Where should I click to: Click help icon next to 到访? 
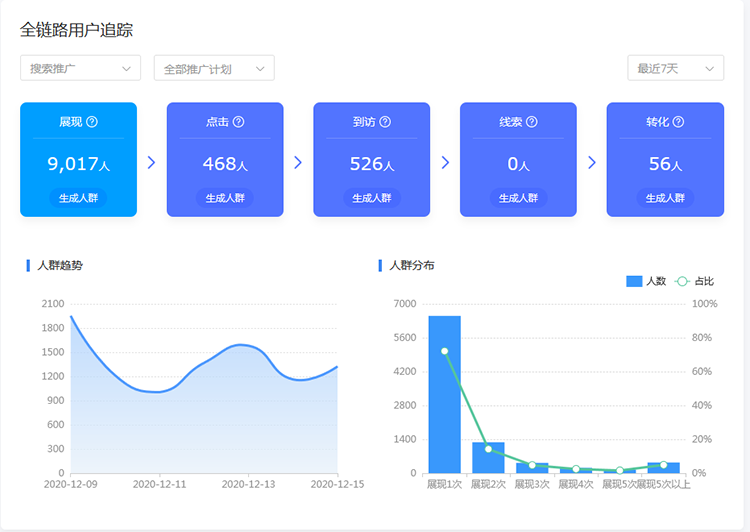point(385,122)
